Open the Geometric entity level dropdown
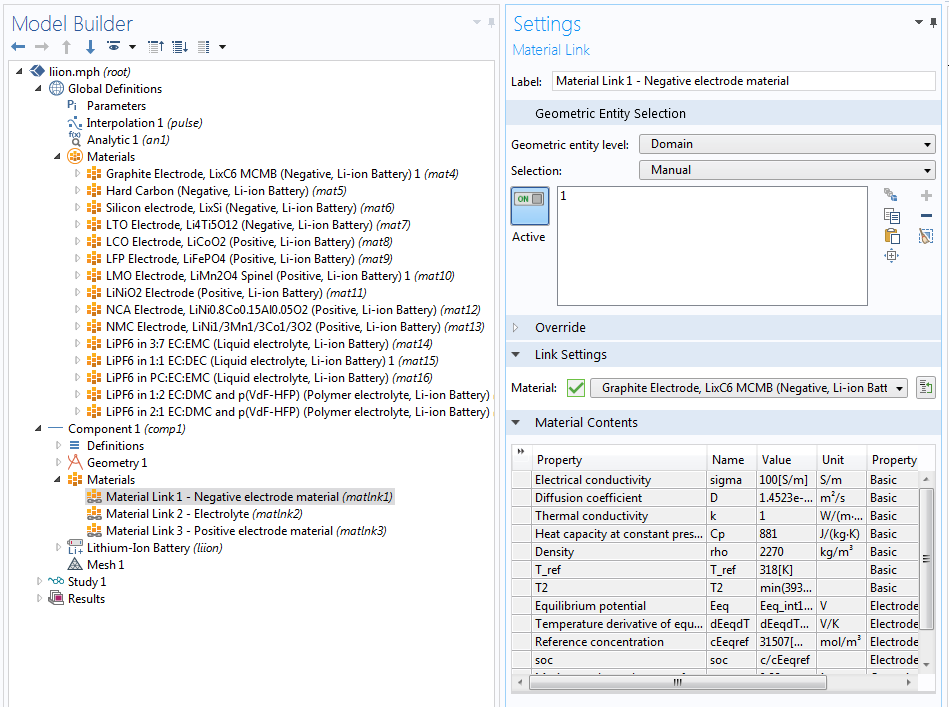The image size is (949, 707). pos(786,144)
